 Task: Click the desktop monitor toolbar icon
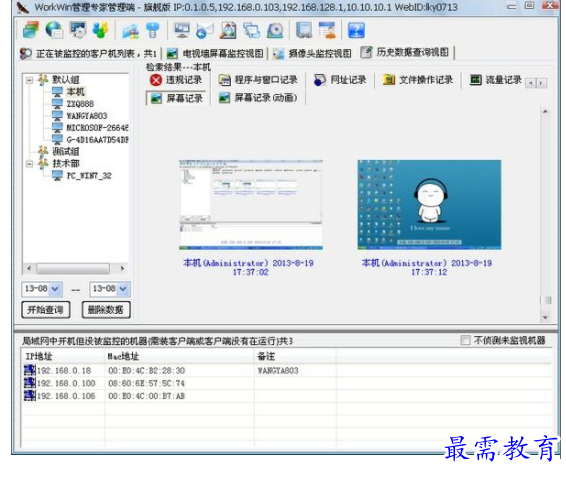pyautogui.click(x=182, y=30)
